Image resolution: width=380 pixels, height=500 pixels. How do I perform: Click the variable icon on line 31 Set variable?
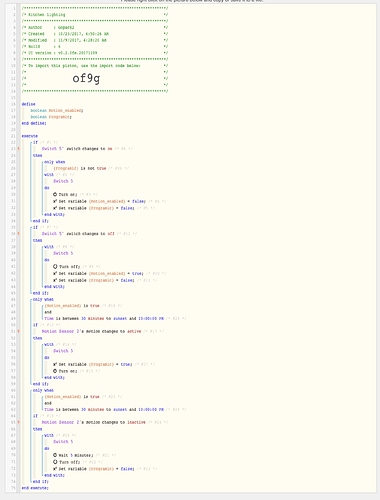coord(55,201)
